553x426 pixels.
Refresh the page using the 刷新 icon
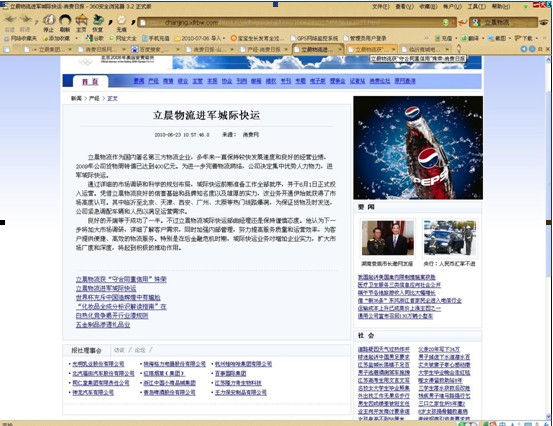pyautogui.click(x=65, y=20)
